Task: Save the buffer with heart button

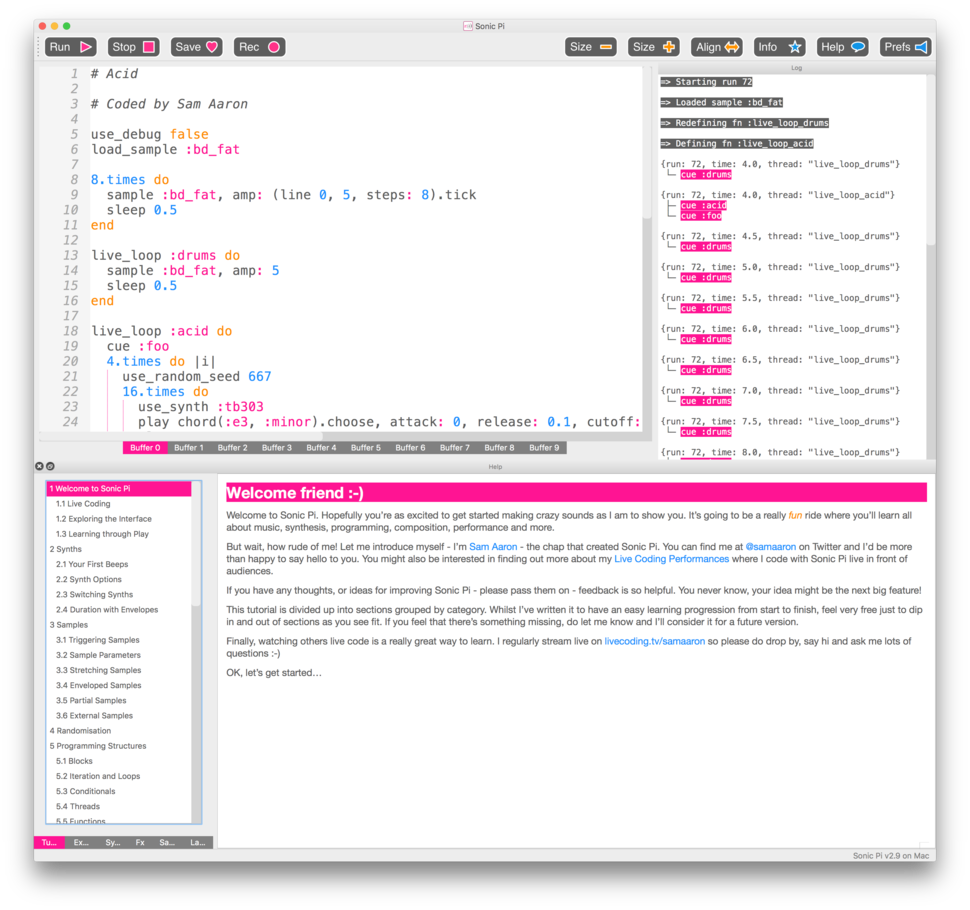Action: [x=196, y=47]
